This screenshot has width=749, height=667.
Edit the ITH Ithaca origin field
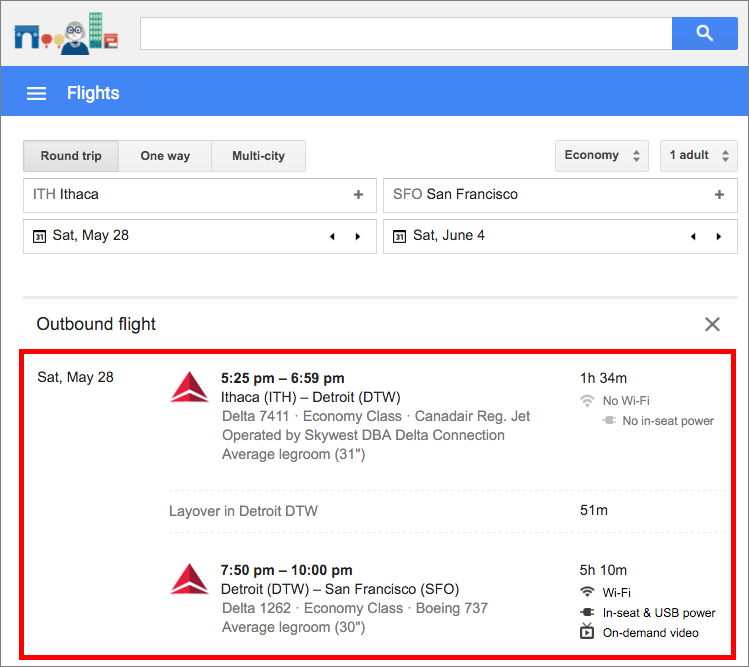200,195
